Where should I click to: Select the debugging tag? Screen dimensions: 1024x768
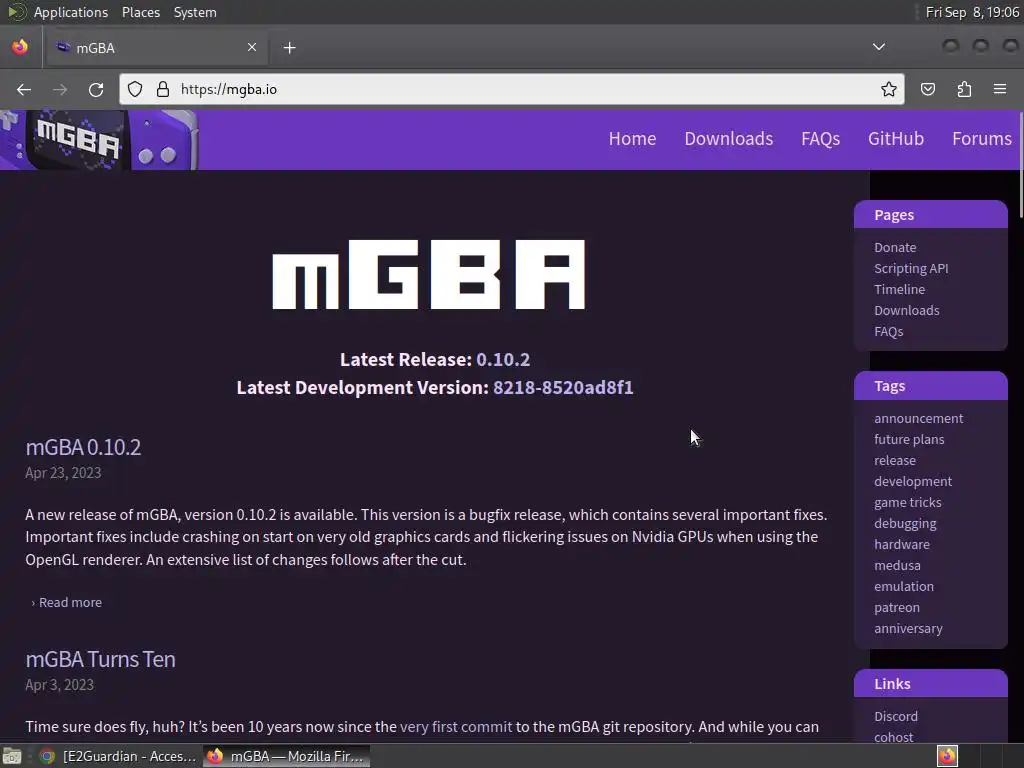pos(905,524)
